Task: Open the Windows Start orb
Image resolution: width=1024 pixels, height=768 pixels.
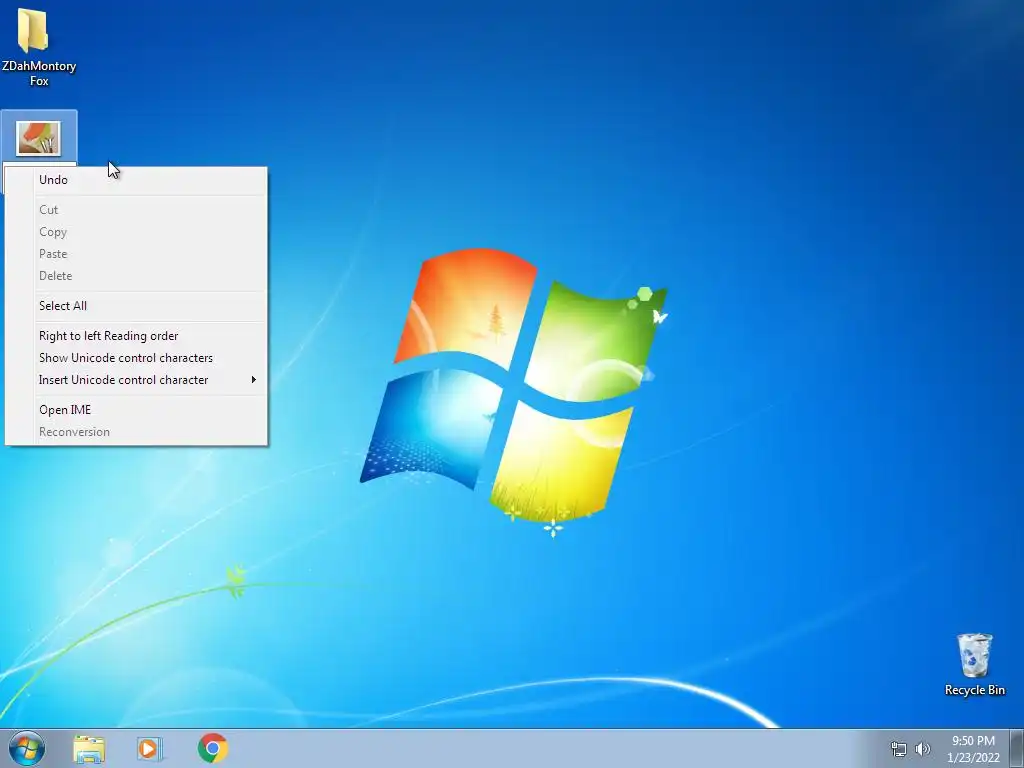Action: pos(27,748)
